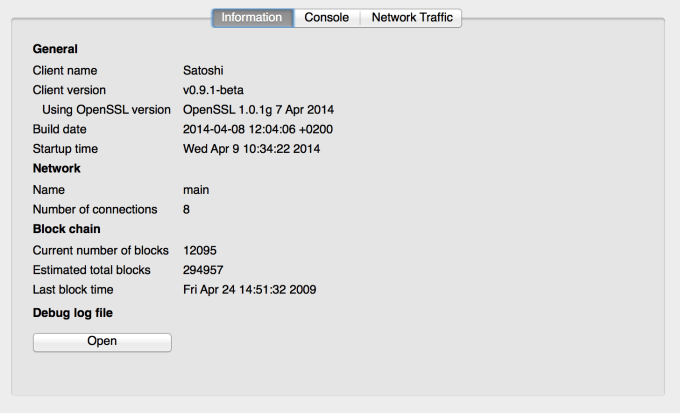Click the Estimated total blocks label
This screenshot has width=680, height=413.
[x=91, y=270]
